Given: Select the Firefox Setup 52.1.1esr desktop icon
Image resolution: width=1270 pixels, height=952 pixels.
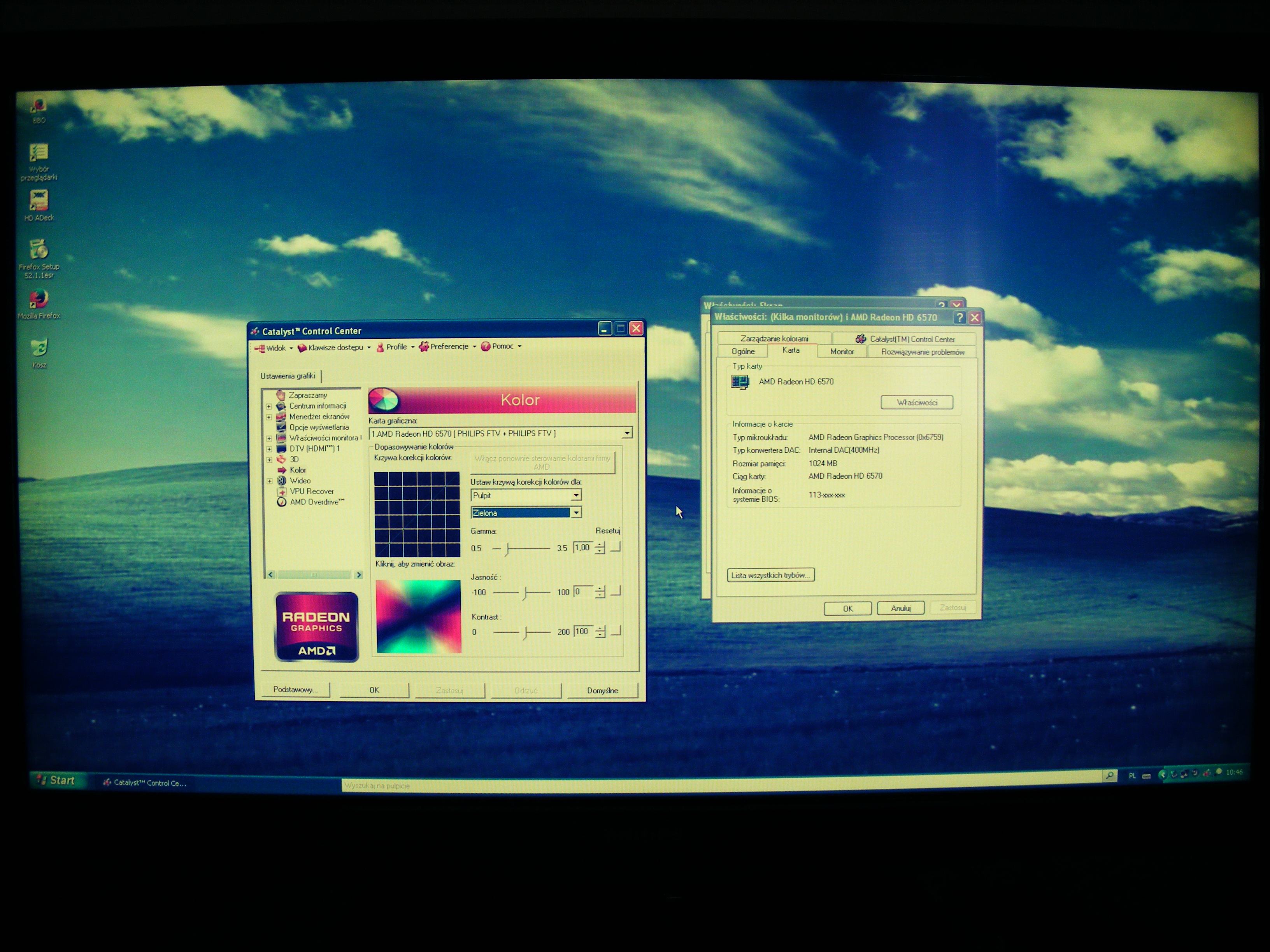Looking at the screenshot, I should click(39, 258).
